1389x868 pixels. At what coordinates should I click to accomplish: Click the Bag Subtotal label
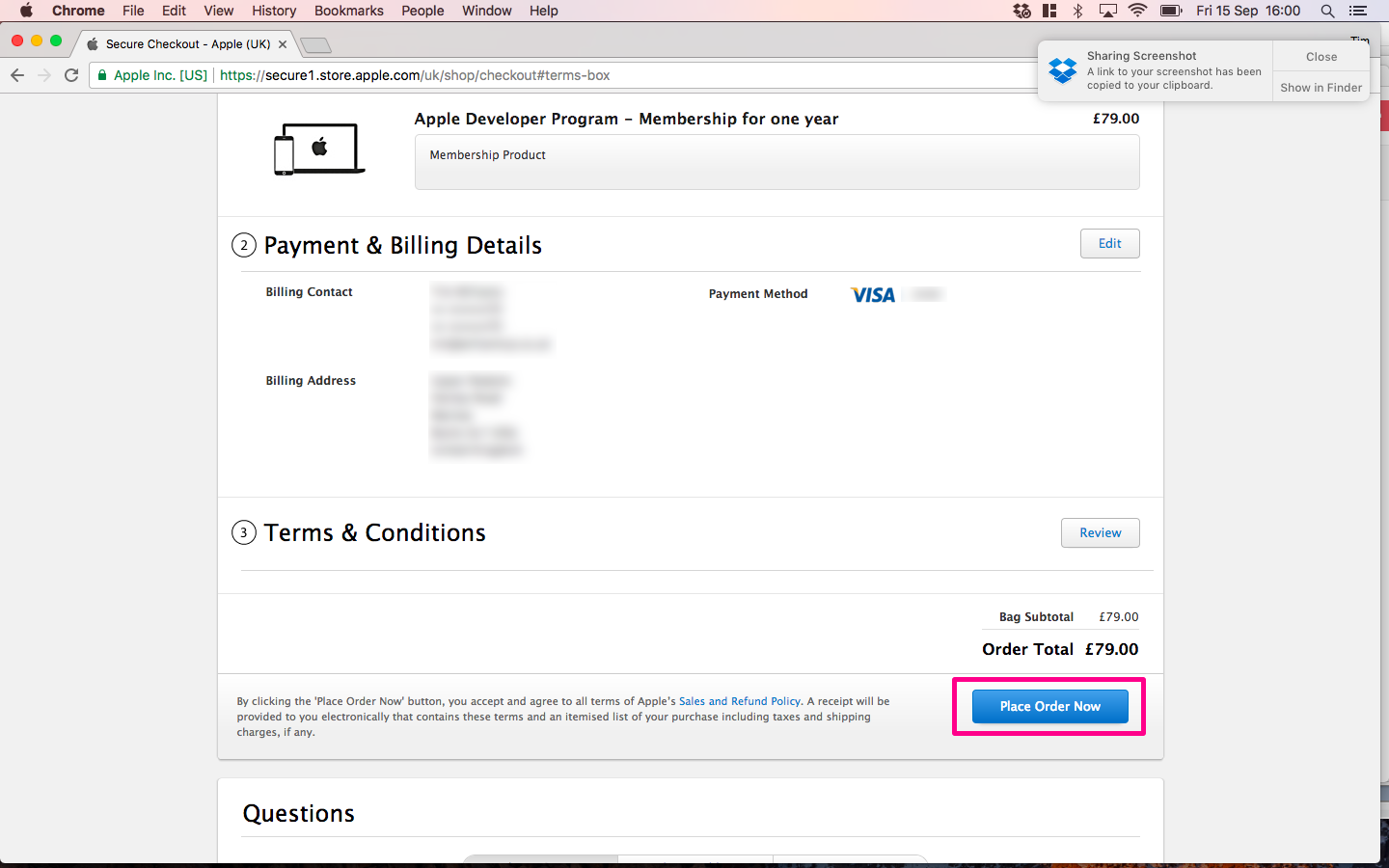coord(1036,617)
